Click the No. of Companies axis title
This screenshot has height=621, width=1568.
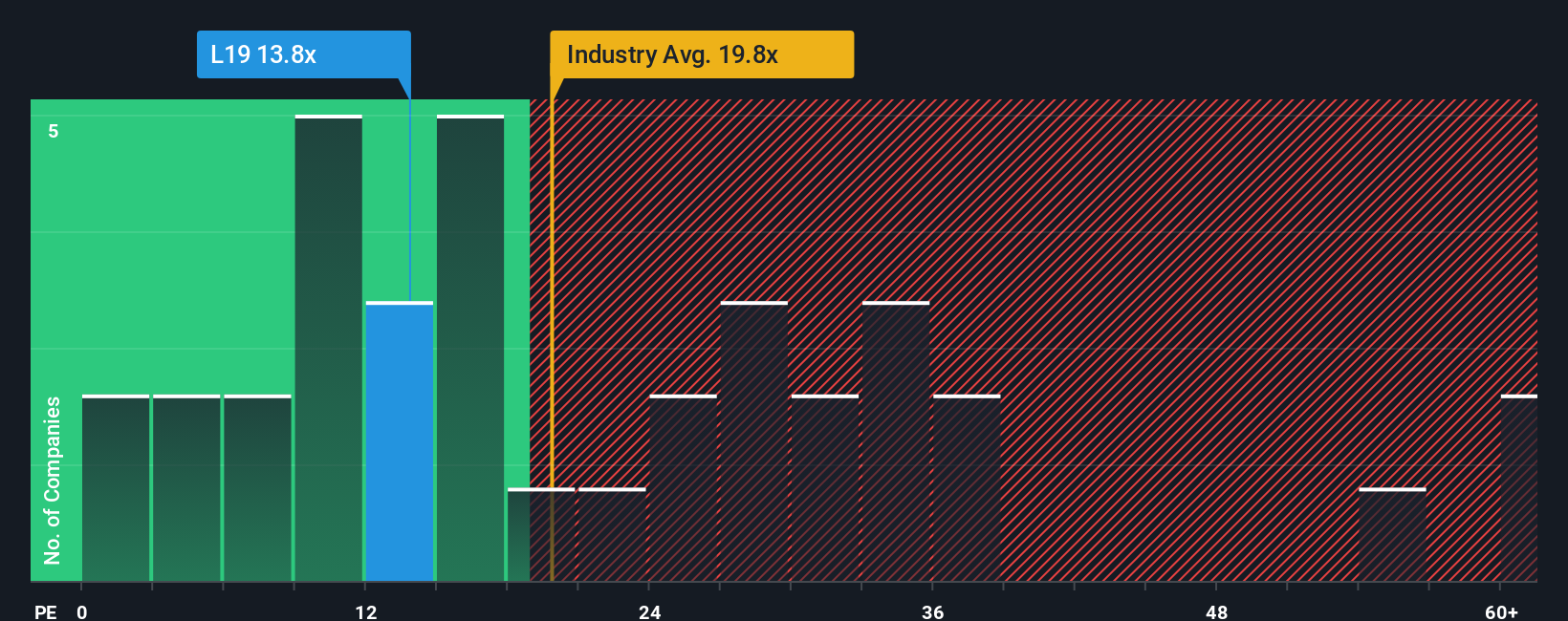52,480
